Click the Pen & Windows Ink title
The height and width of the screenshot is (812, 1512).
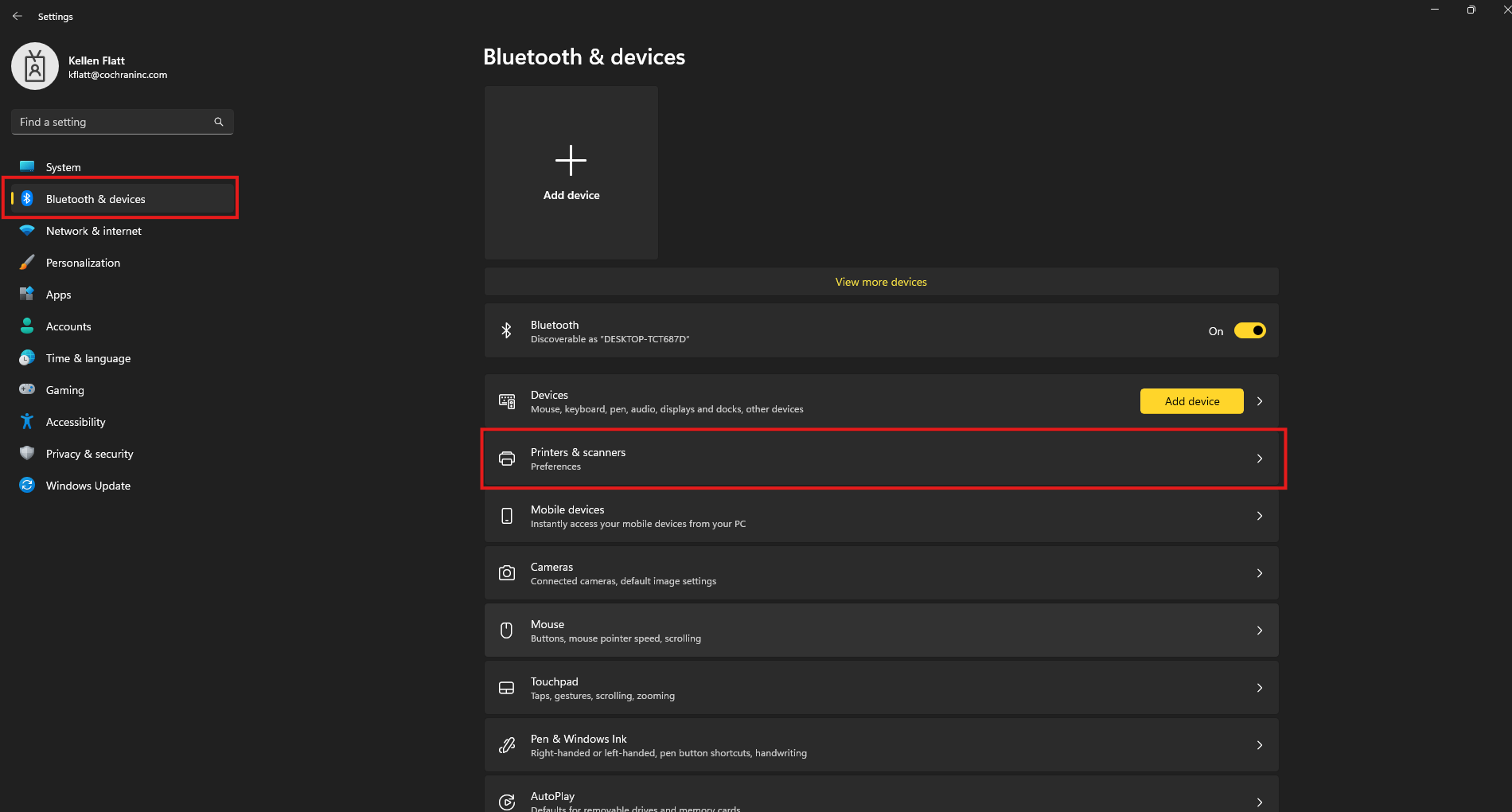pyautogui.click(x=579, y=739)
